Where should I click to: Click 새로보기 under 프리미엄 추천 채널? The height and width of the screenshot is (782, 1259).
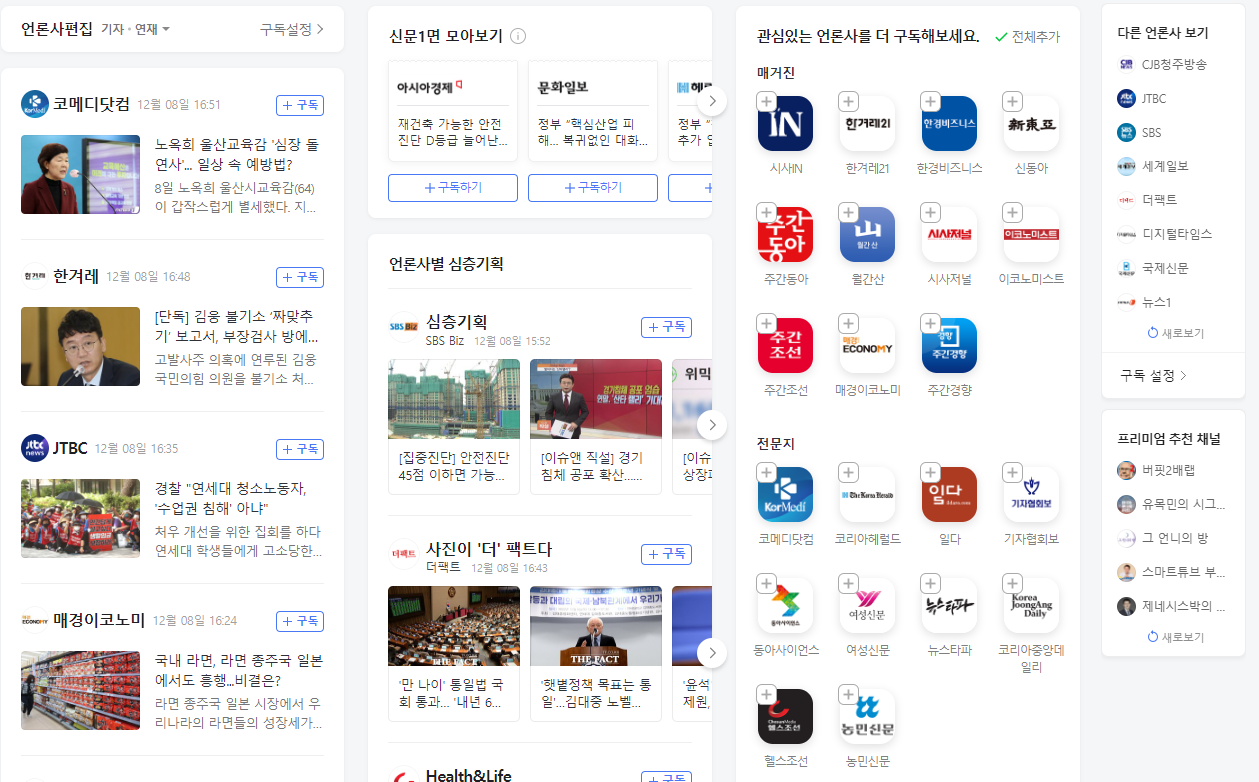pos(1175,637)
